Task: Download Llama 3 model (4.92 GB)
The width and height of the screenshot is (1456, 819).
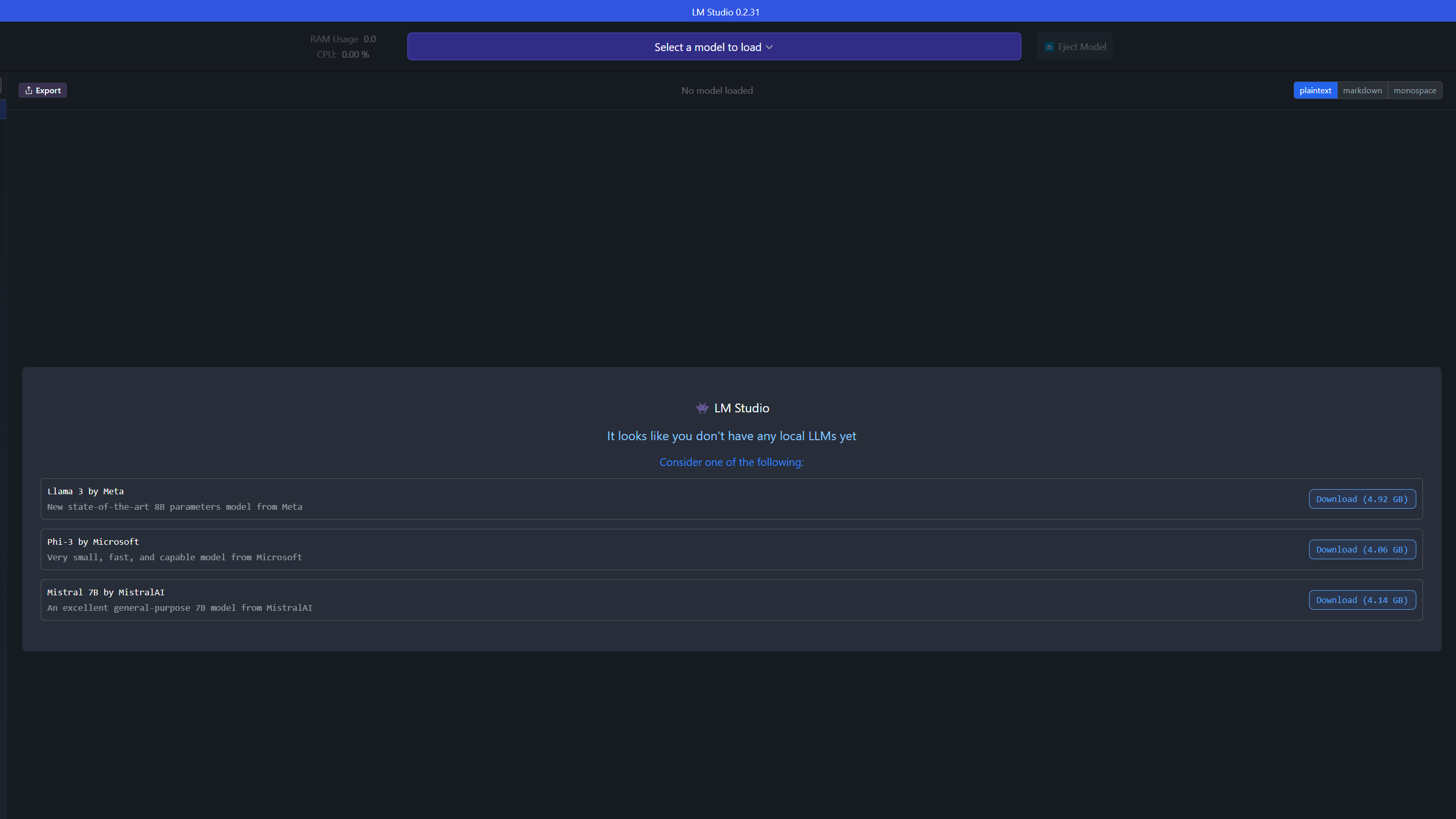Action: [x=1362, y=499]
